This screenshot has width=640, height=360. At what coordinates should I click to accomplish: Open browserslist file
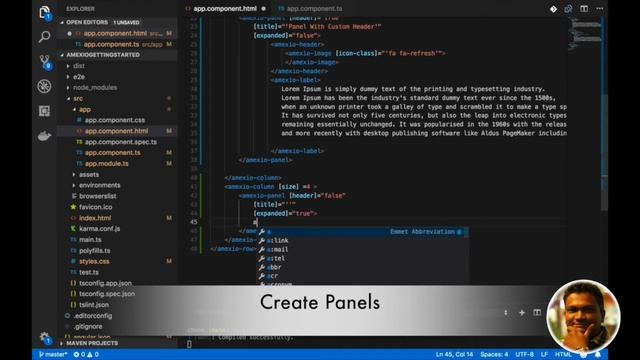click(98, 196)
